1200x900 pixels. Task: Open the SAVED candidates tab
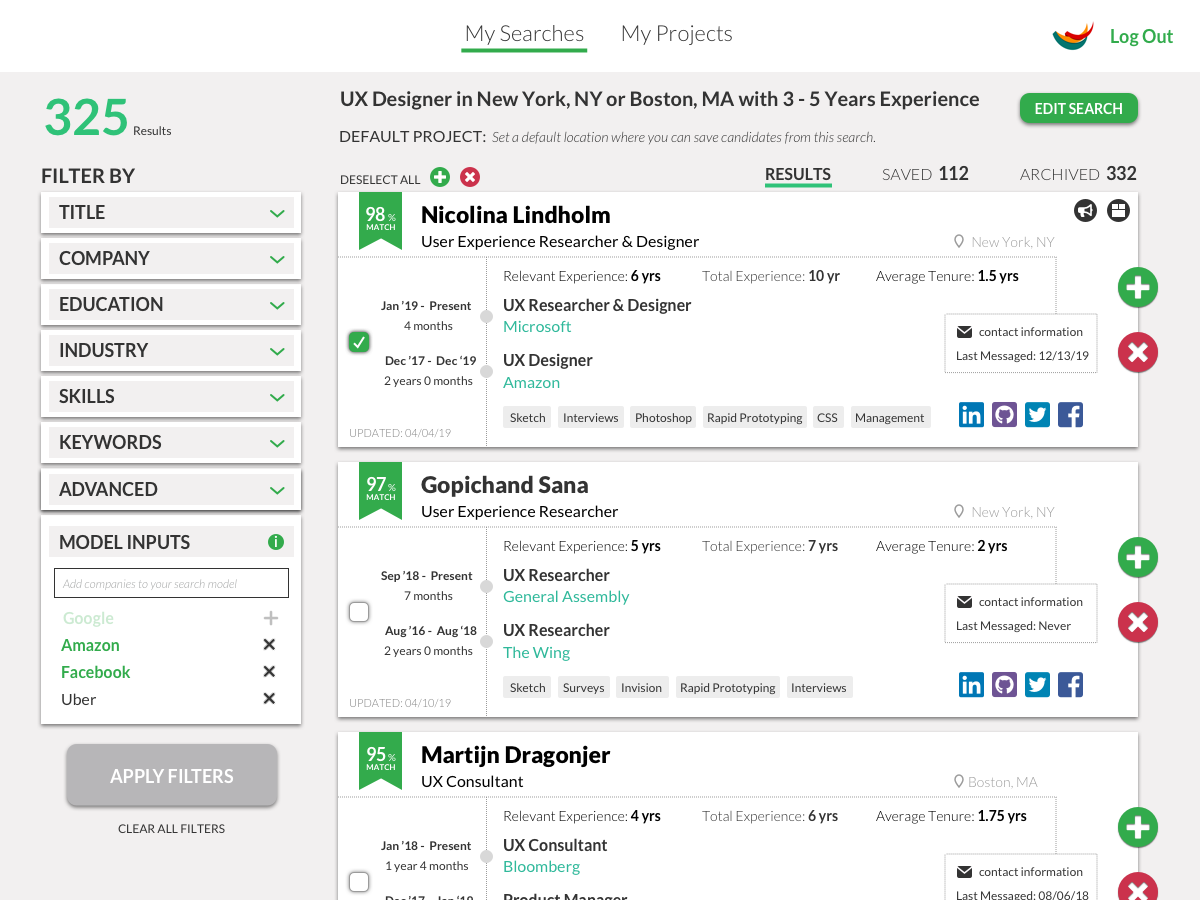pos(925,173)
